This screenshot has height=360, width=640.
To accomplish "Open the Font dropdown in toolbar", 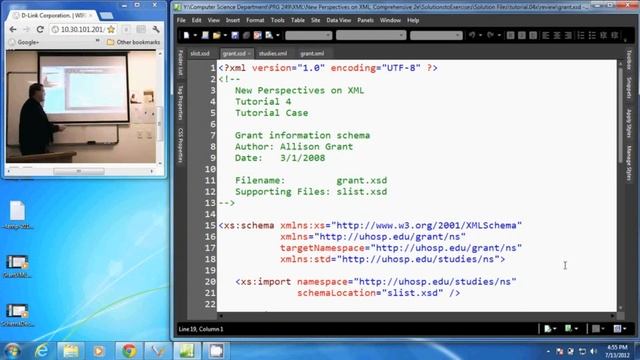I will (371, 36).
